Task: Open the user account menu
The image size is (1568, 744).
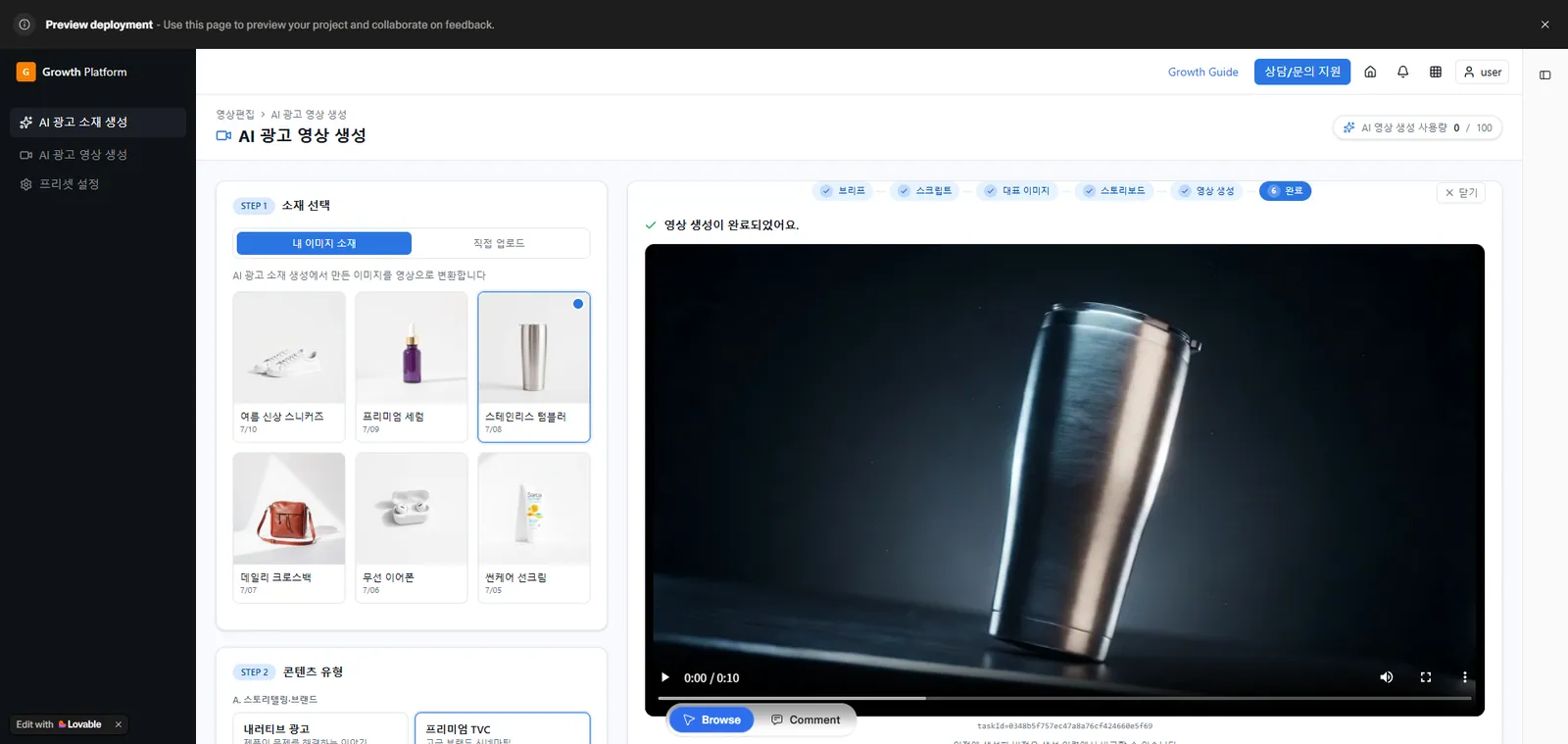Action: [x=1482, y=72]
